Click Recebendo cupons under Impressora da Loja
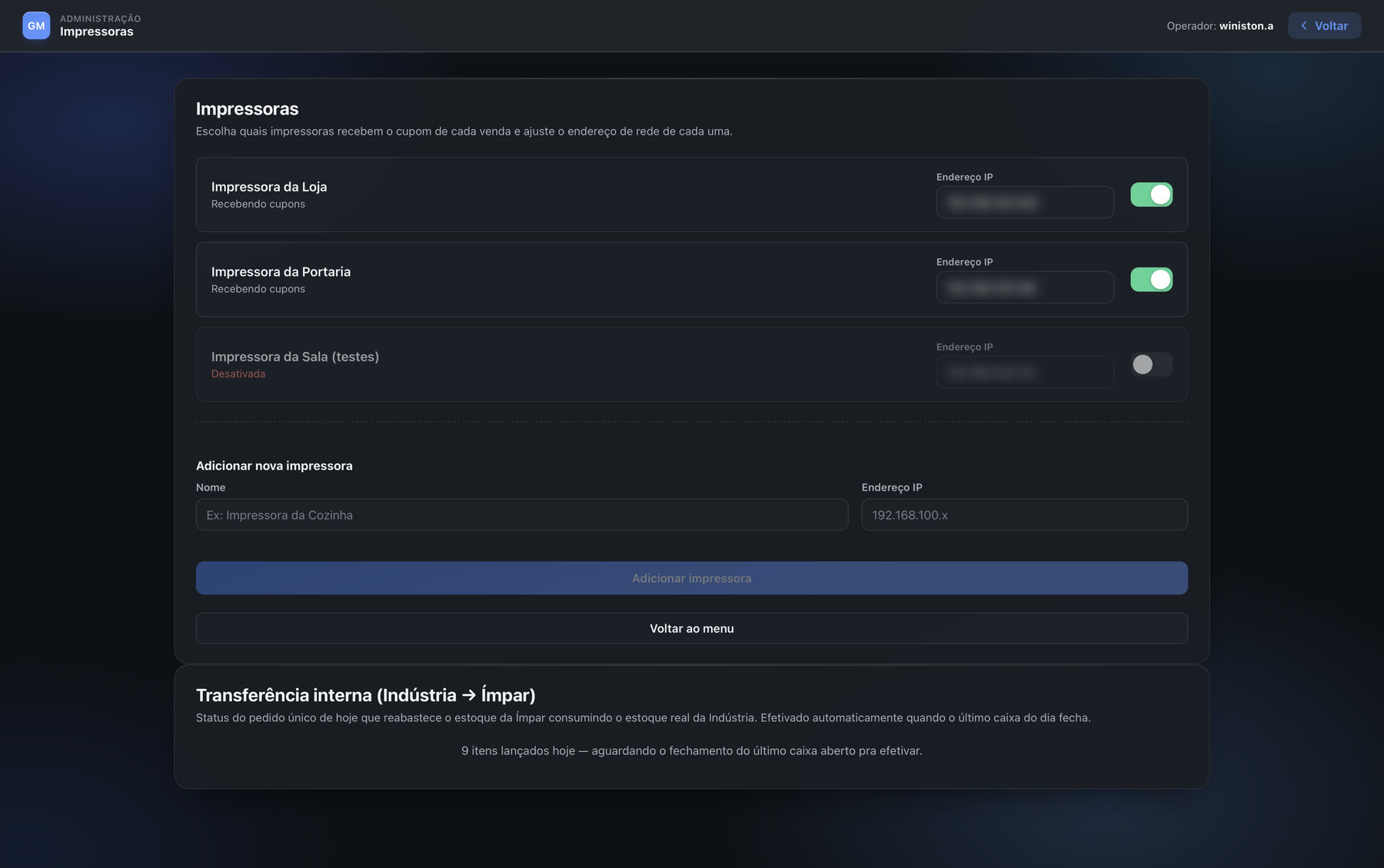This screenshot has height=868, width=1384. pos(258,204)
